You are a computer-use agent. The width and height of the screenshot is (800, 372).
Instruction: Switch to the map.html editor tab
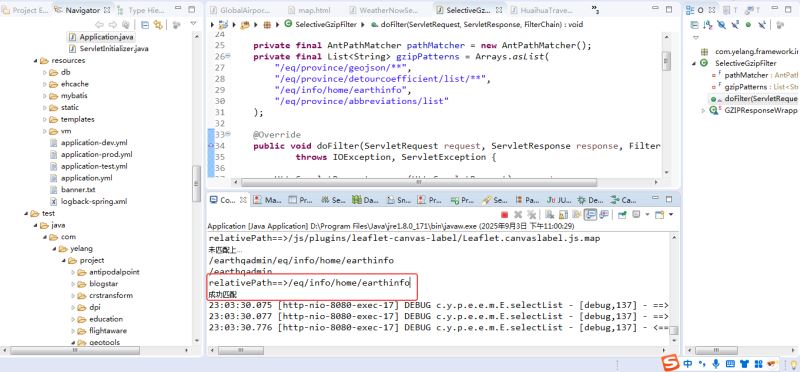pyautogui.click(x=312, y=10)
